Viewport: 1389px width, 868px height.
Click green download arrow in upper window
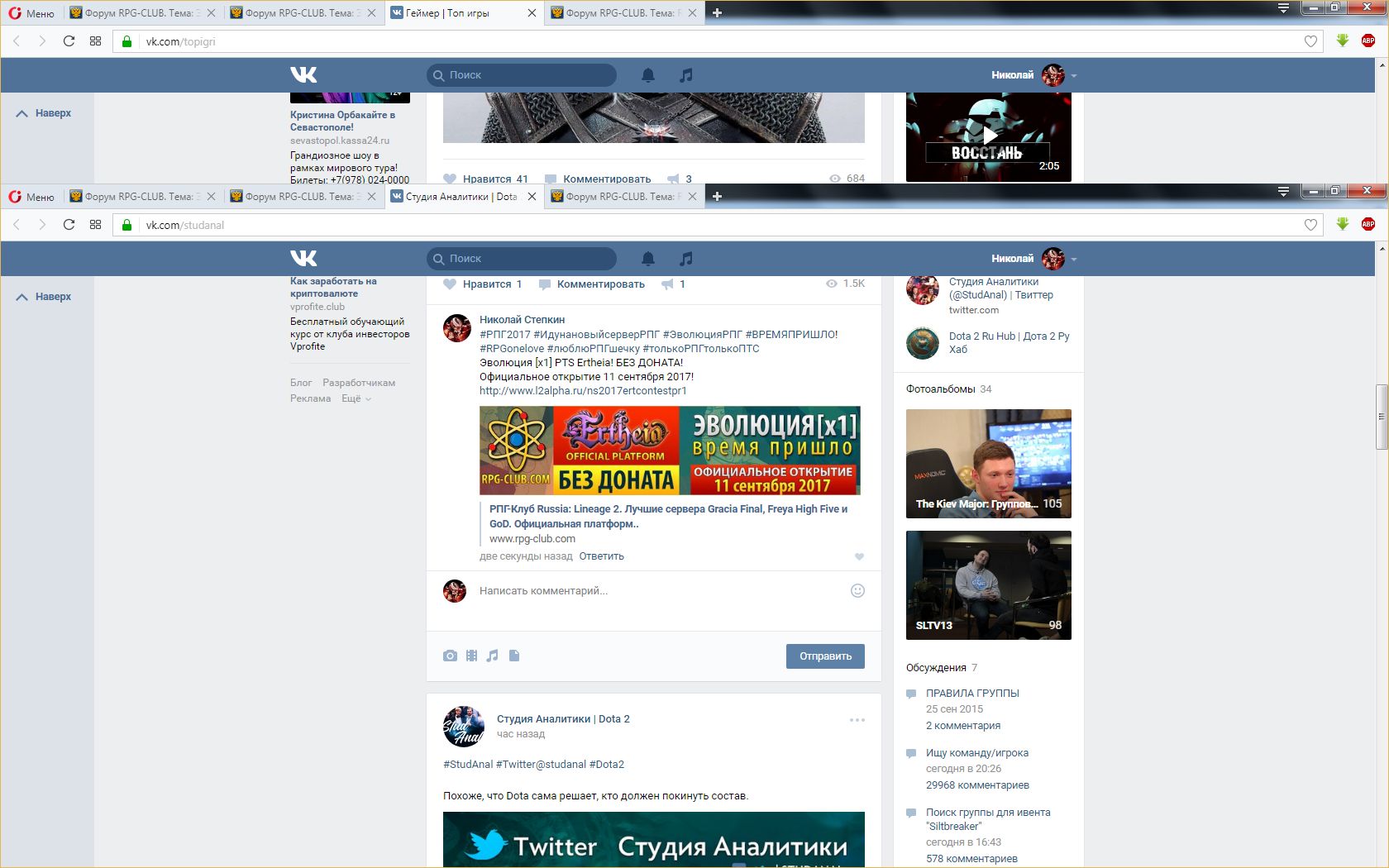click(x=1343, y=41)
